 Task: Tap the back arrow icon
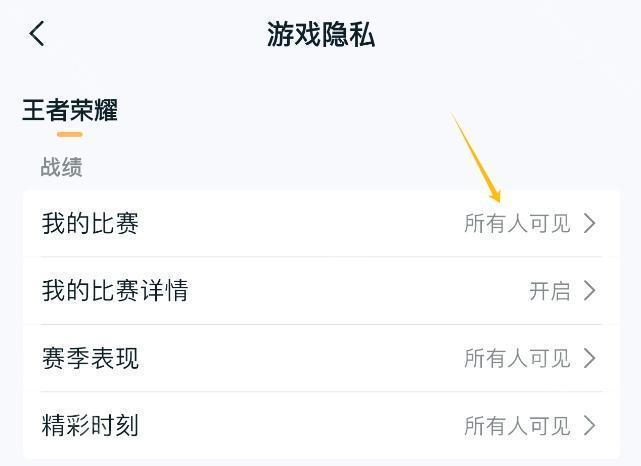click(x=38, y=34)
